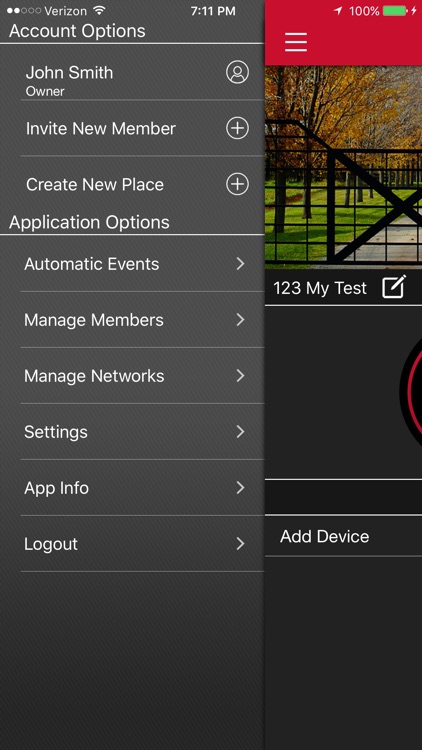Select Automatic Events menu item
Image resolution: width=422 pixels, height=750 pixels.
click(142, 264)
